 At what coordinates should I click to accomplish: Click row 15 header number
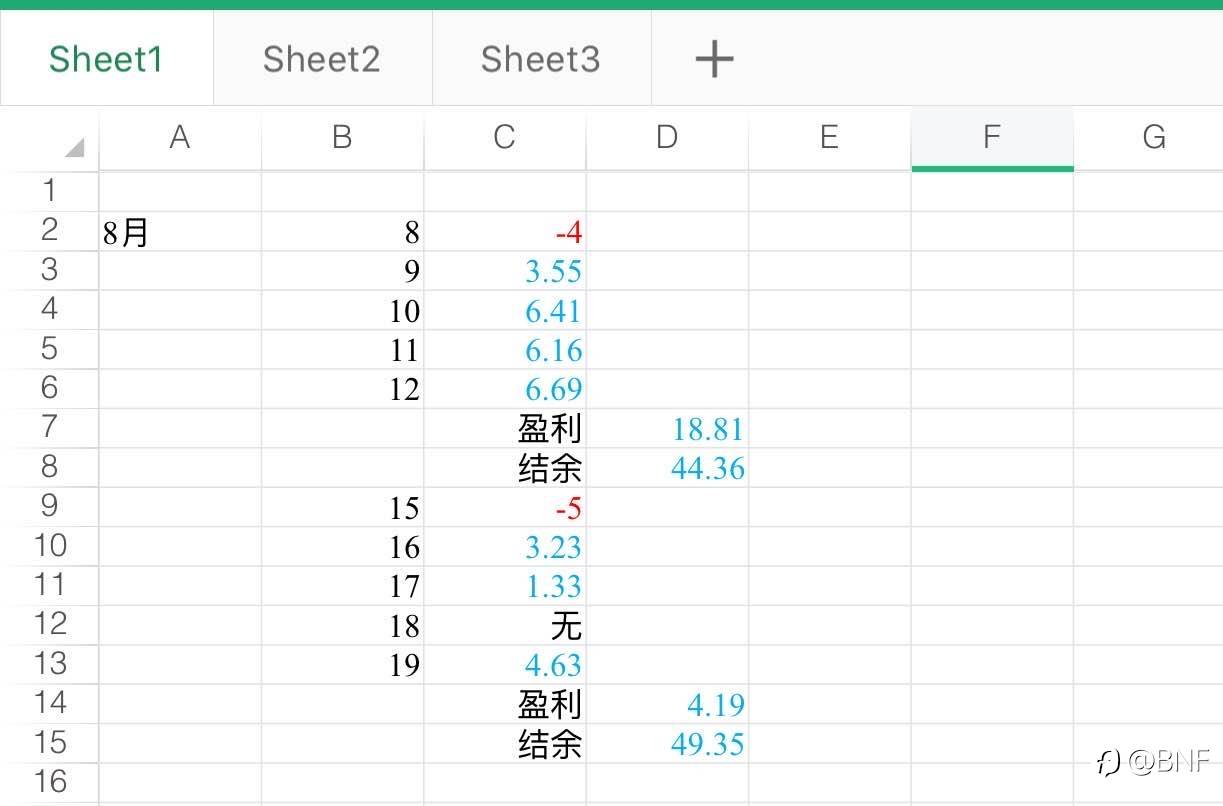coord(49,742)
